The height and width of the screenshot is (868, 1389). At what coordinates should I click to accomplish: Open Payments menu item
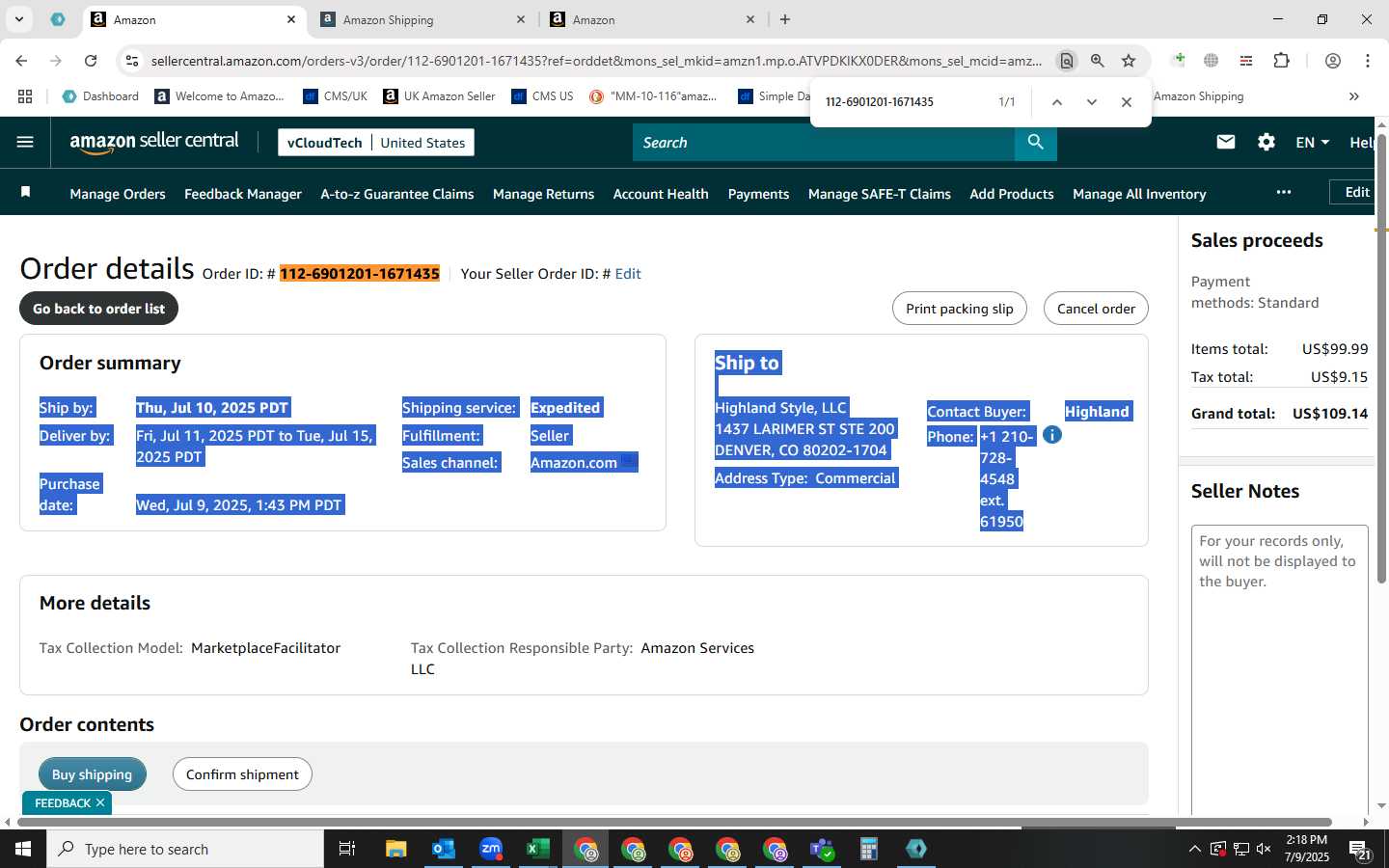pyautogui.click(x=758, y=194)
